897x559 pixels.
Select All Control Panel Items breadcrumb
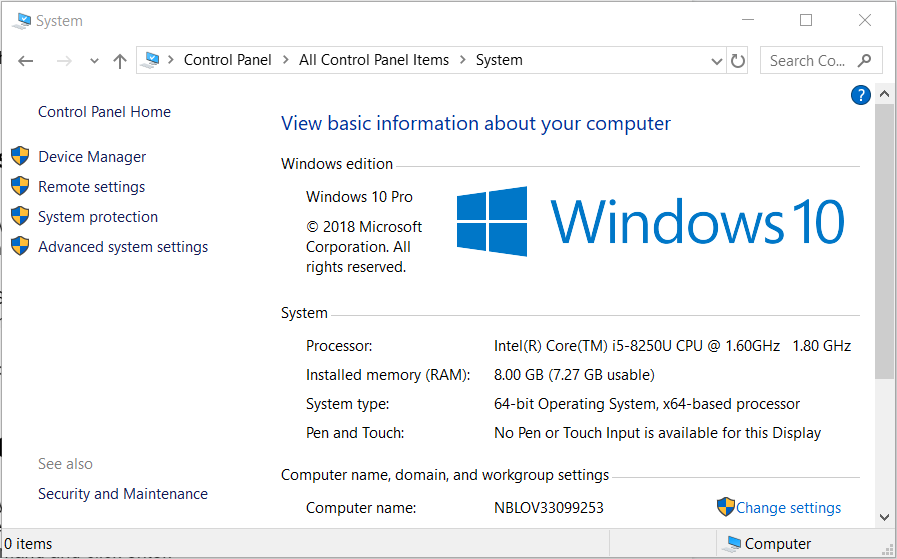[373, 60]
